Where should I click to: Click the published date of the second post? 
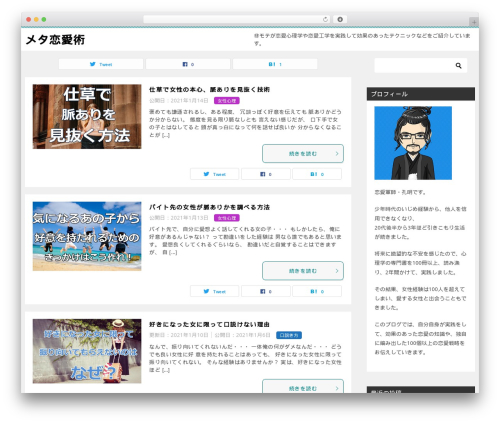(x=179, y=218)
